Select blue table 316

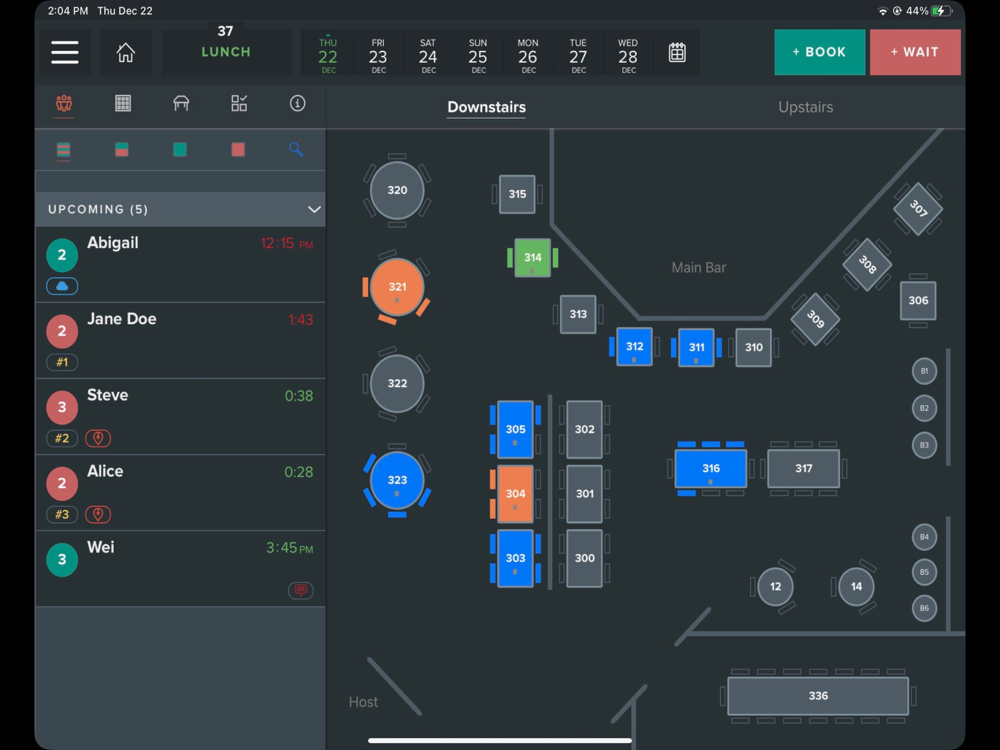pyautogui.click(x=711, y=468)
